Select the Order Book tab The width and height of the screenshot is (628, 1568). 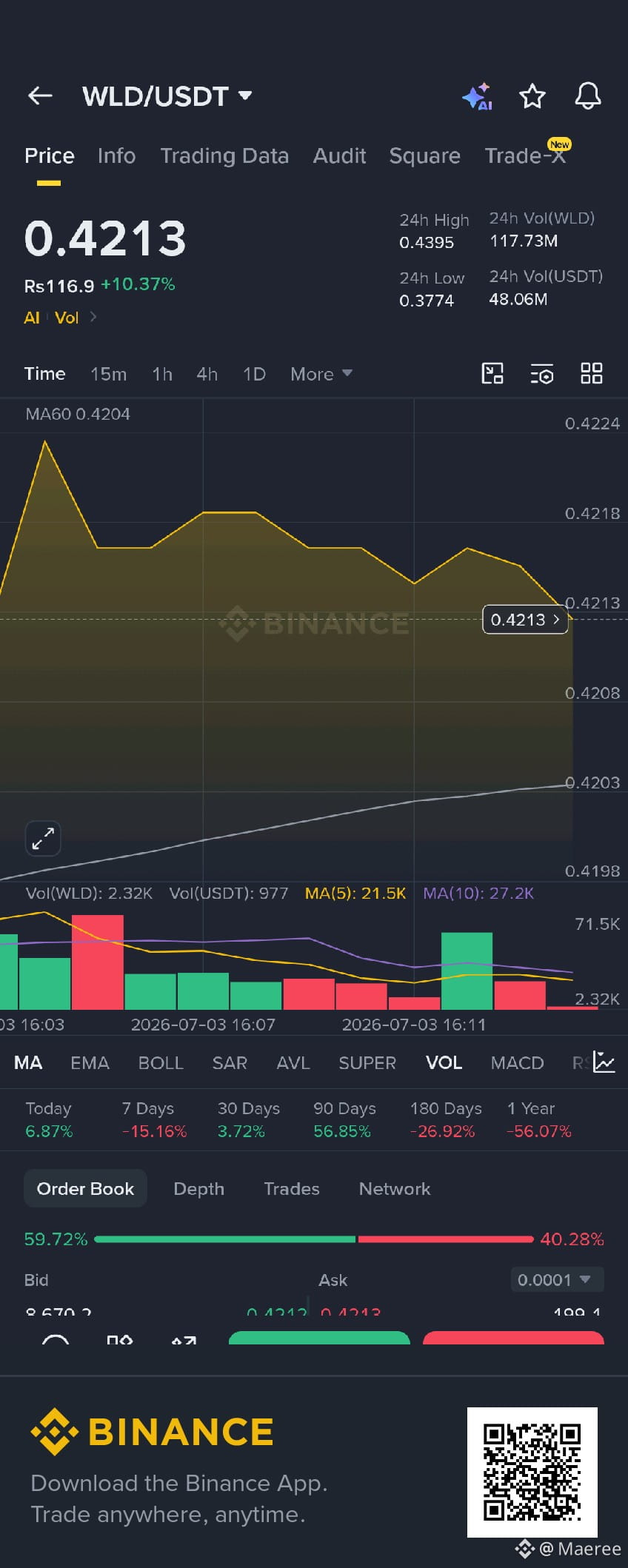pyautogui.click(x=85, y=1189)
